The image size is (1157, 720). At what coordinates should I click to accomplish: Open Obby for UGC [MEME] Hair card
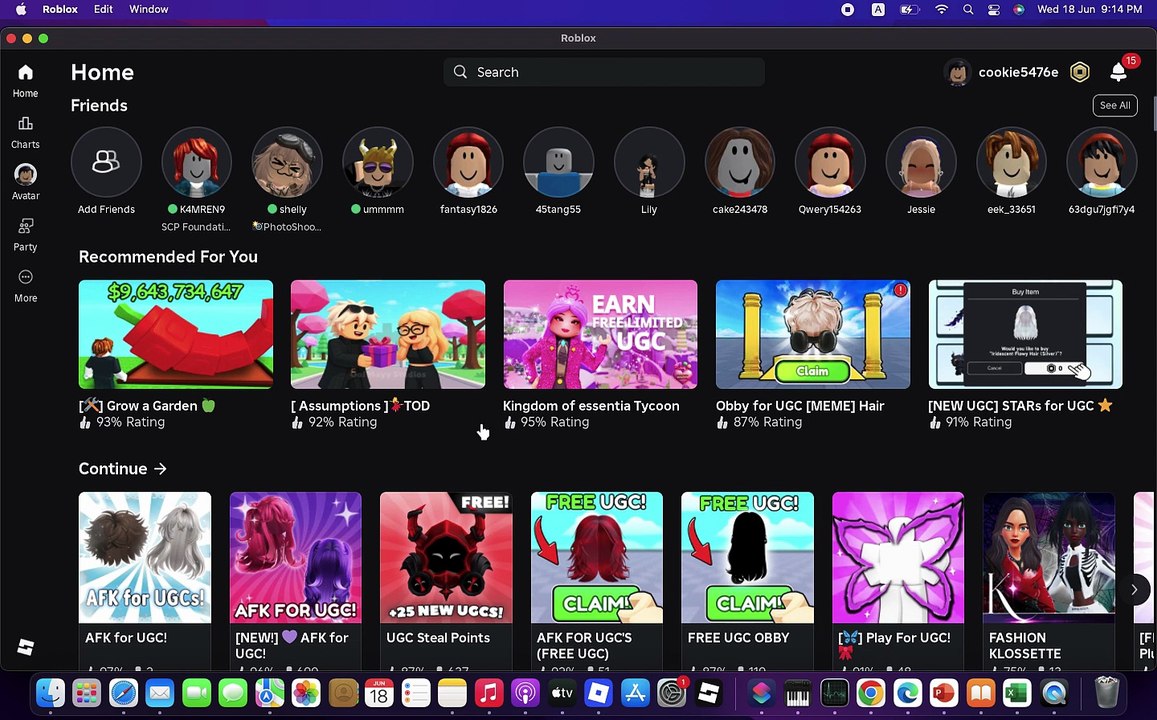click(812, 355)
